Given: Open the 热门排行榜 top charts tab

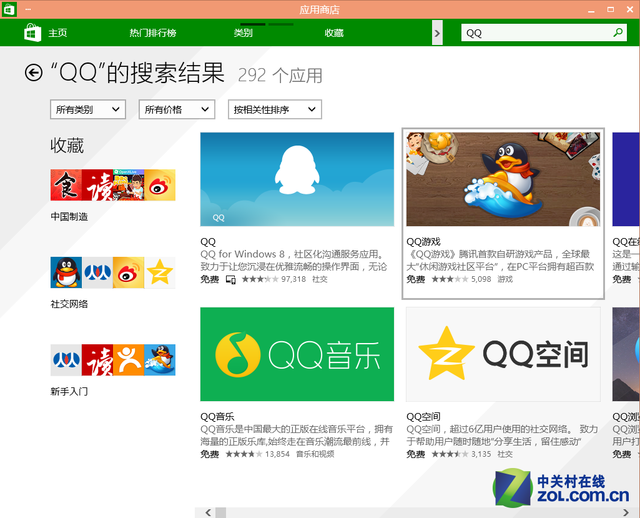Looking at the screenshot, I should pos(152,33).
